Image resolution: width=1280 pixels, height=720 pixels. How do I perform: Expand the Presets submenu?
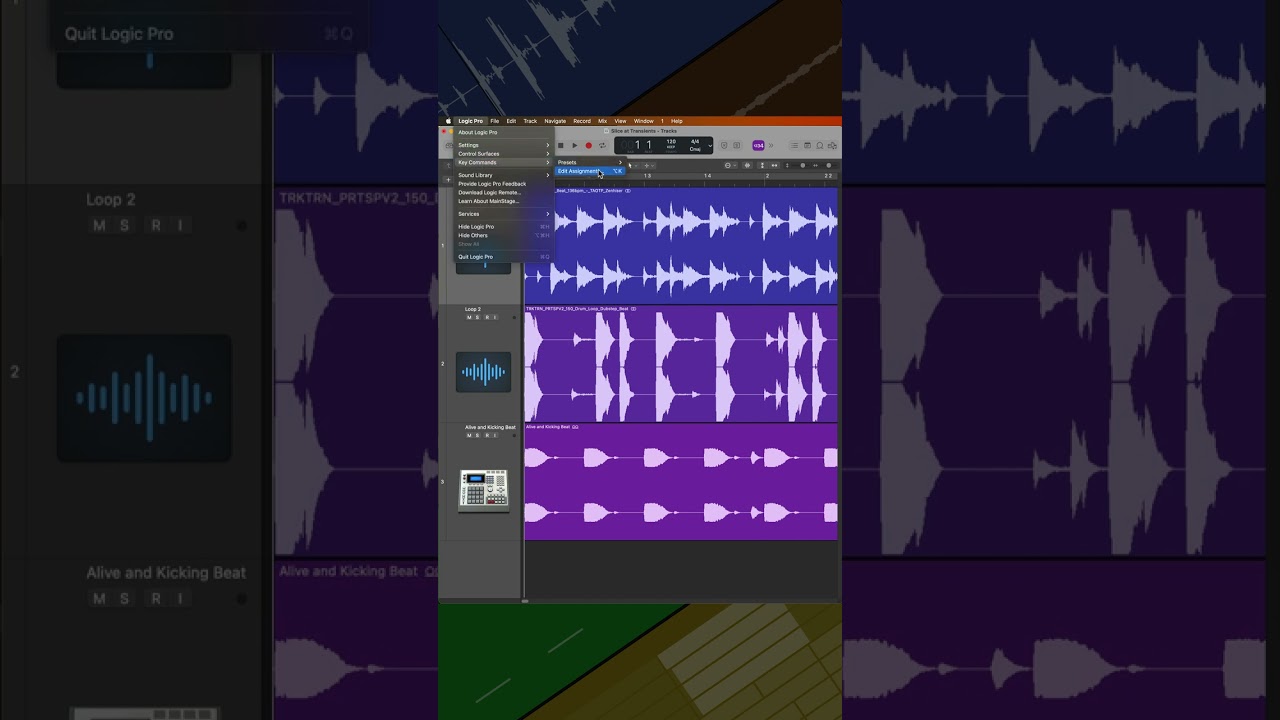pos(590,162)
